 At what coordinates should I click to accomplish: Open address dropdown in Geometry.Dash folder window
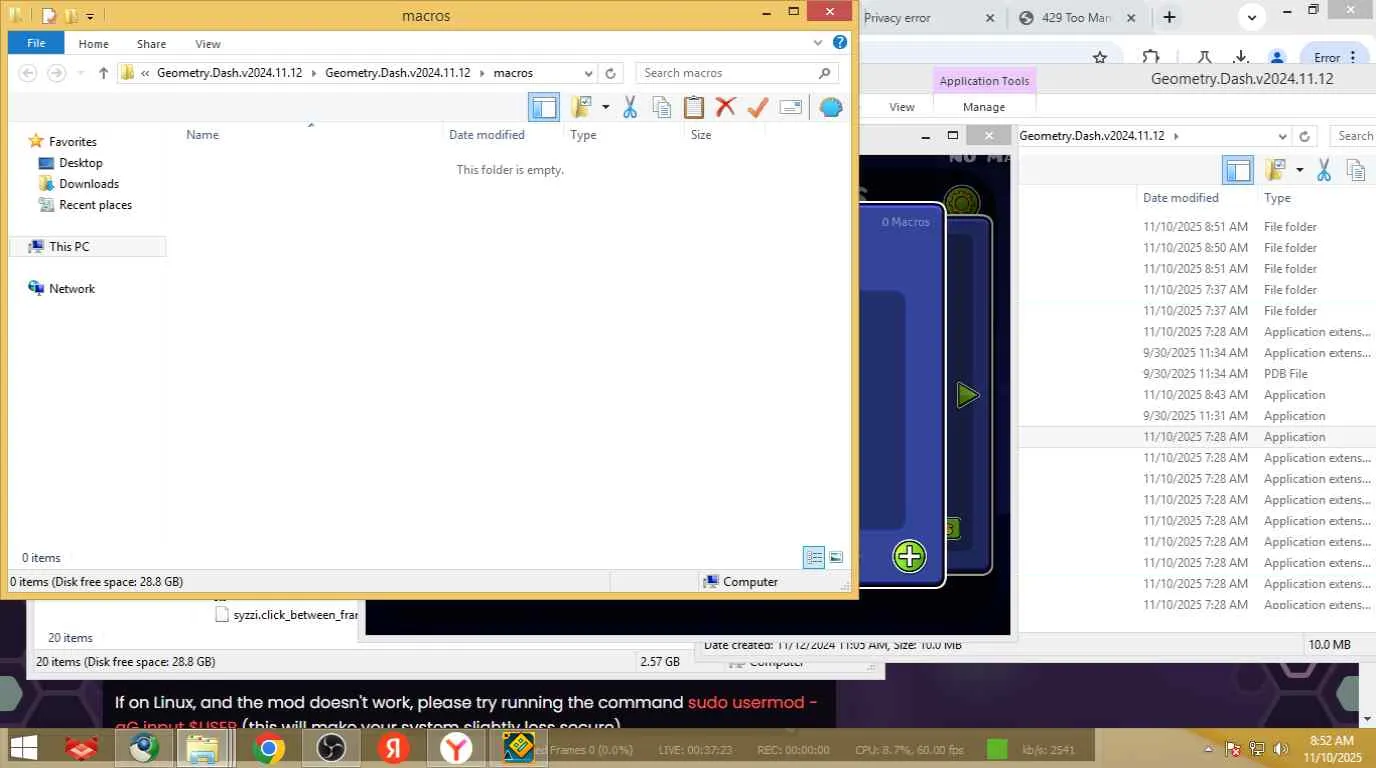1282,136
